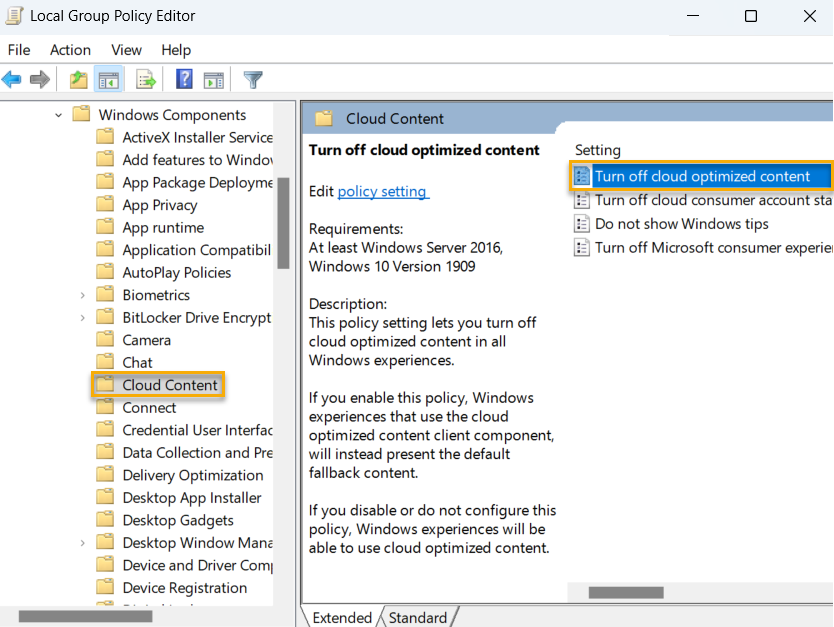834x627 pixels.
Task: Click the Show/Hide Action Pane icon
Action: click(x=214, y=79)
